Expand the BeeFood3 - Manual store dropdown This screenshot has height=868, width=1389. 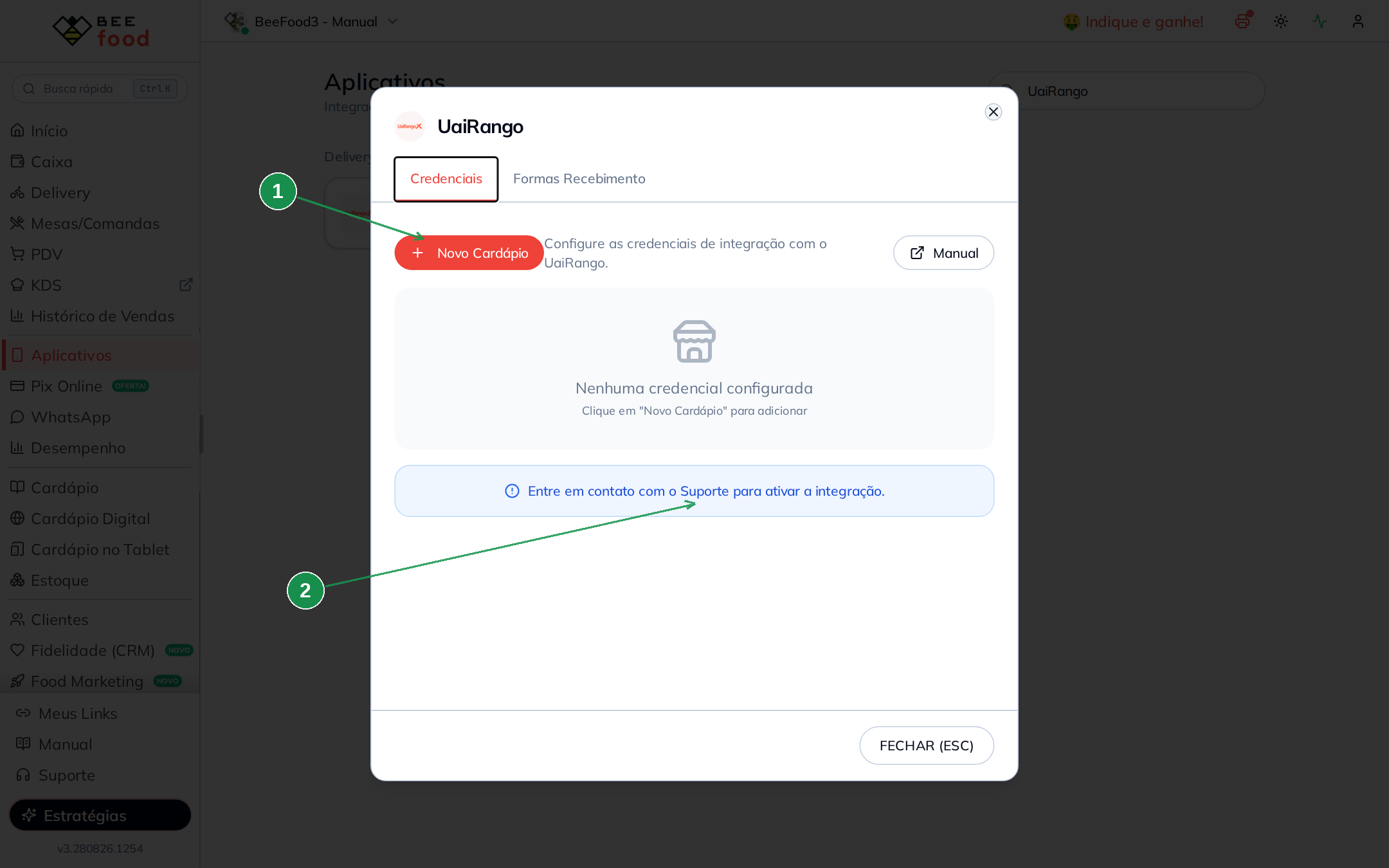312,21
